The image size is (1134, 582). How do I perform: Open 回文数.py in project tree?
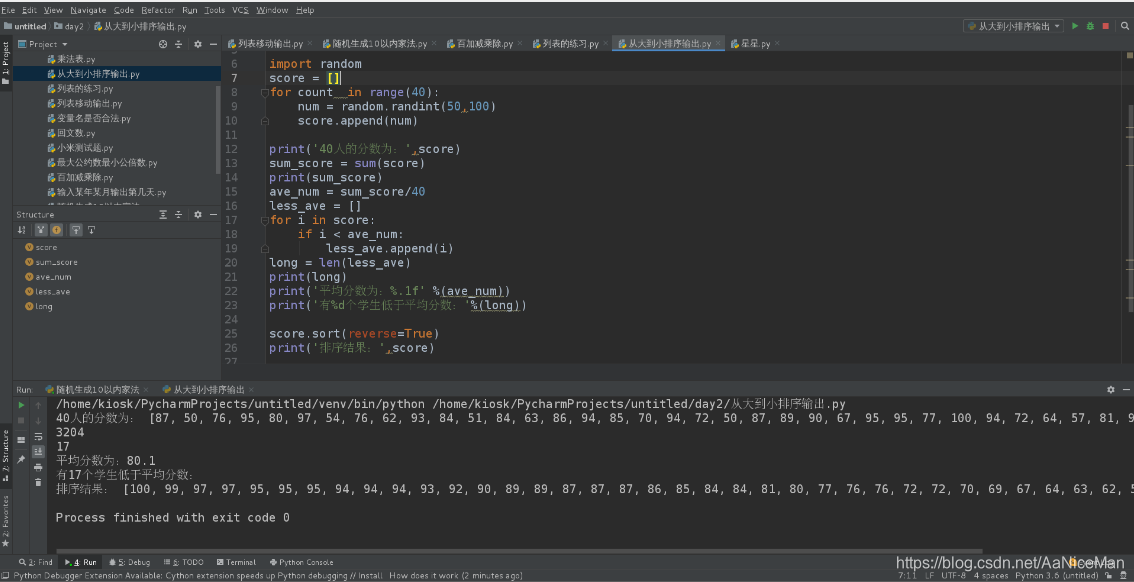[x=71, y=133]
